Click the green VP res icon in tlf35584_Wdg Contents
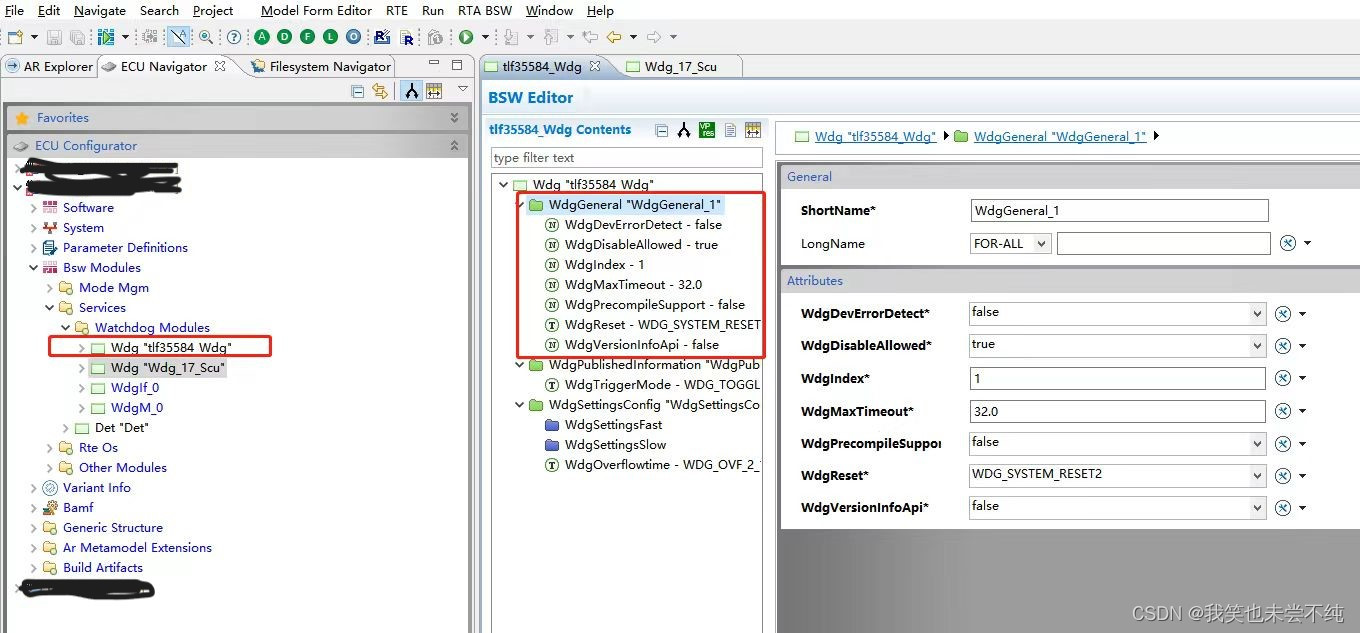The width and height of the screenshot is (1360, 633). 707,131
